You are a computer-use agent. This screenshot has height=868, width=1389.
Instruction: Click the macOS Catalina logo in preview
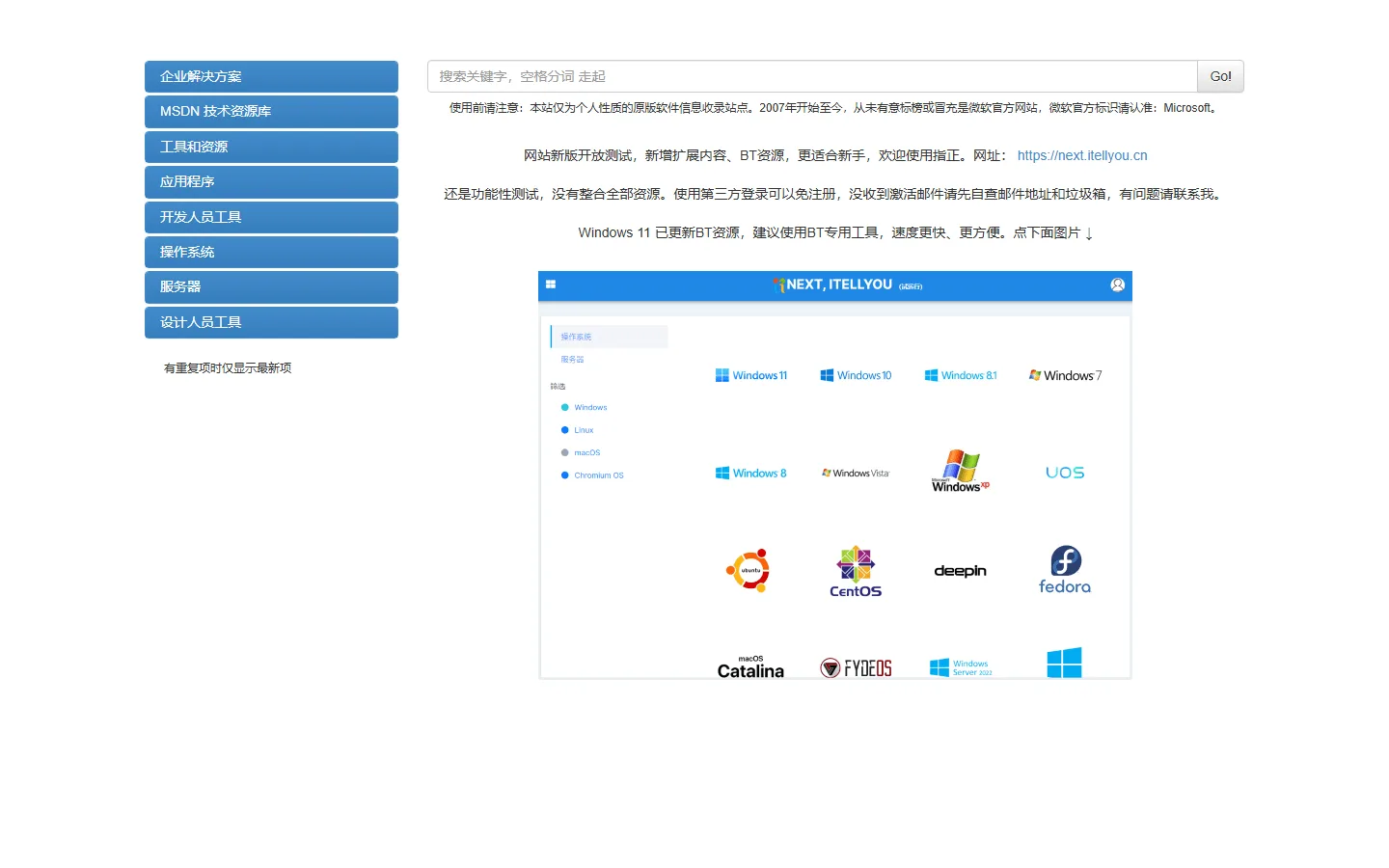(x=750, y=667)
